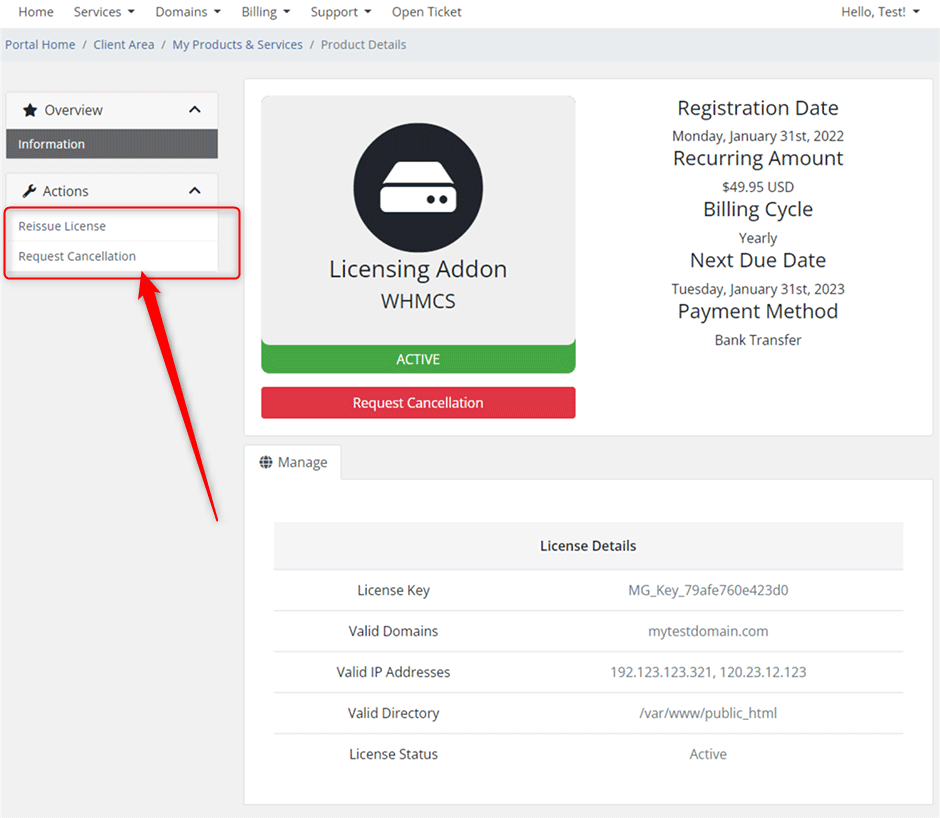Click the Bank Transfer payment method
The image size is (940, 818).
tap(758, 340)
